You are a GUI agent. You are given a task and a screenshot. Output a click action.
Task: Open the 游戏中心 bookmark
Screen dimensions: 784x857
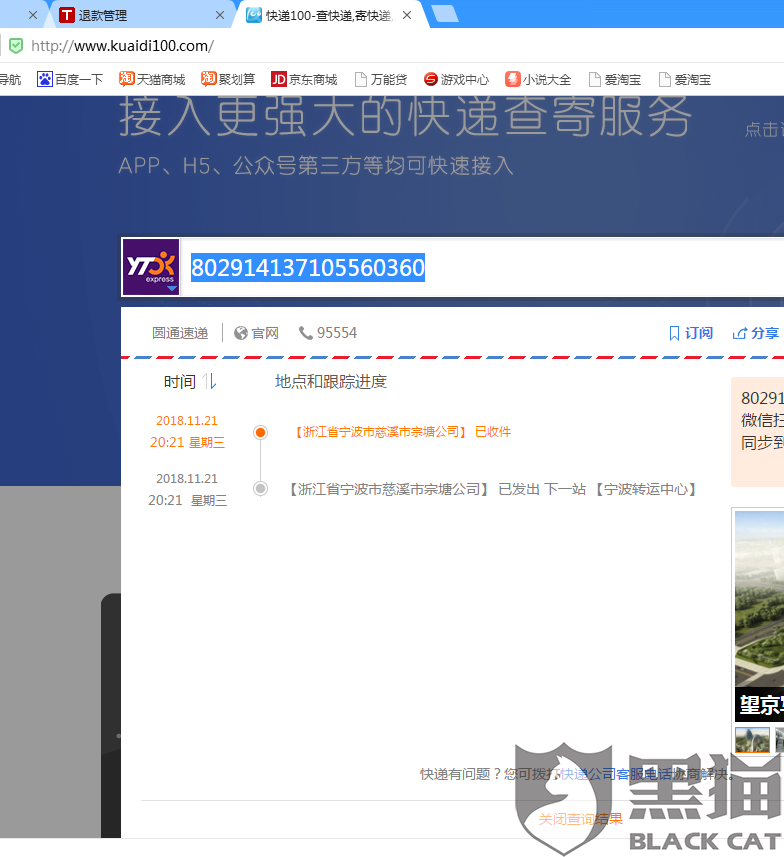click(x=457, y=80)
